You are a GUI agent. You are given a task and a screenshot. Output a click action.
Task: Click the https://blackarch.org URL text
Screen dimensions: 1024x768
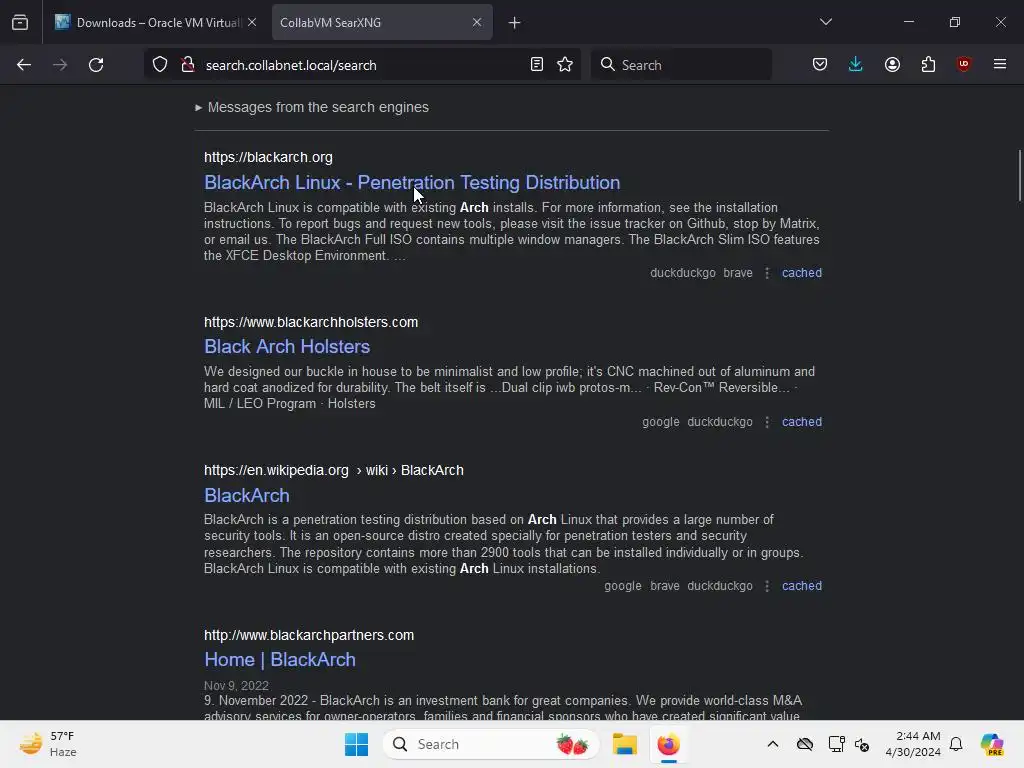(268, 157)
